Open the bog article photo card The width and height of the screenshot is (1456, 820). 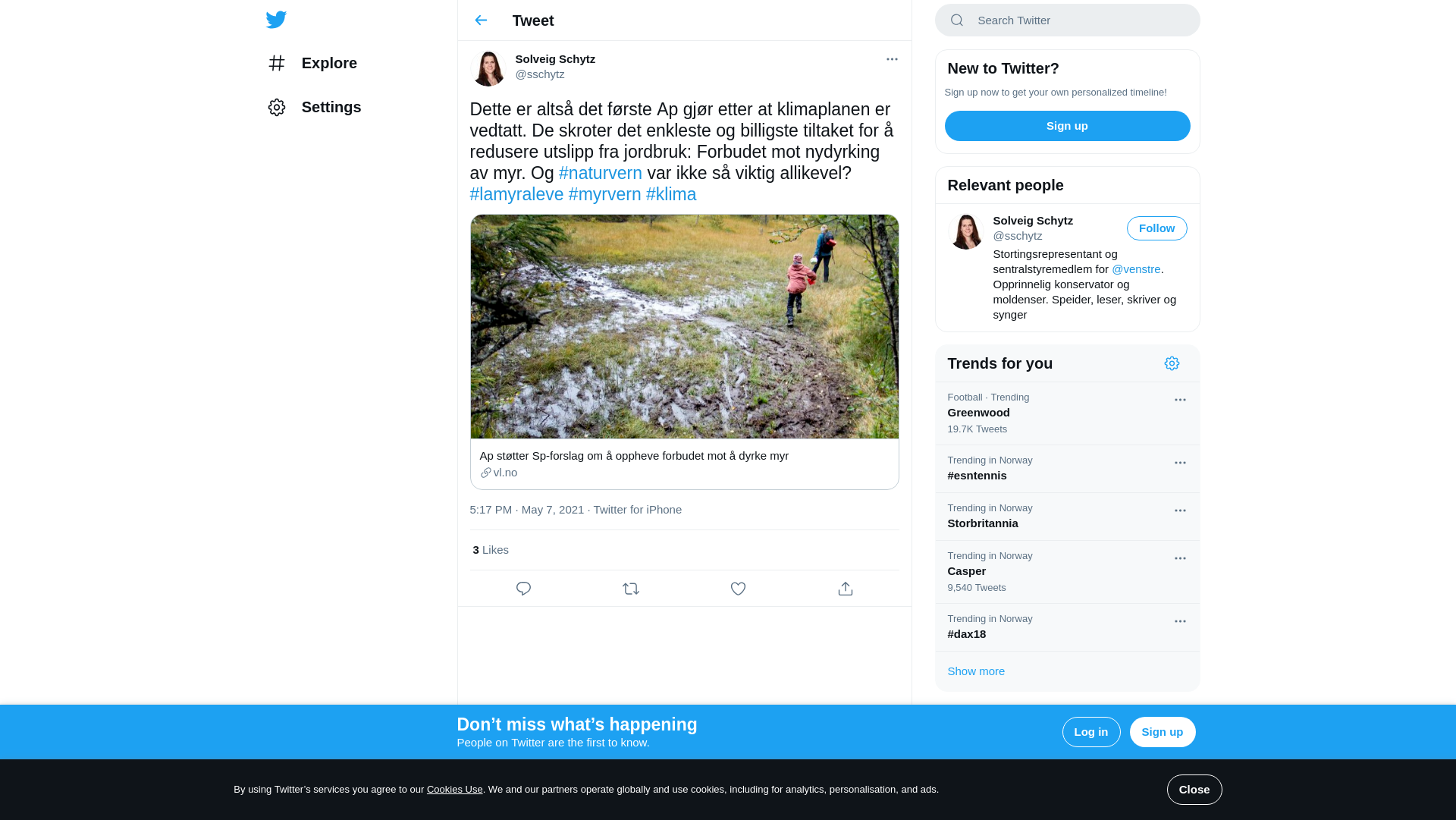pos(684,327)
